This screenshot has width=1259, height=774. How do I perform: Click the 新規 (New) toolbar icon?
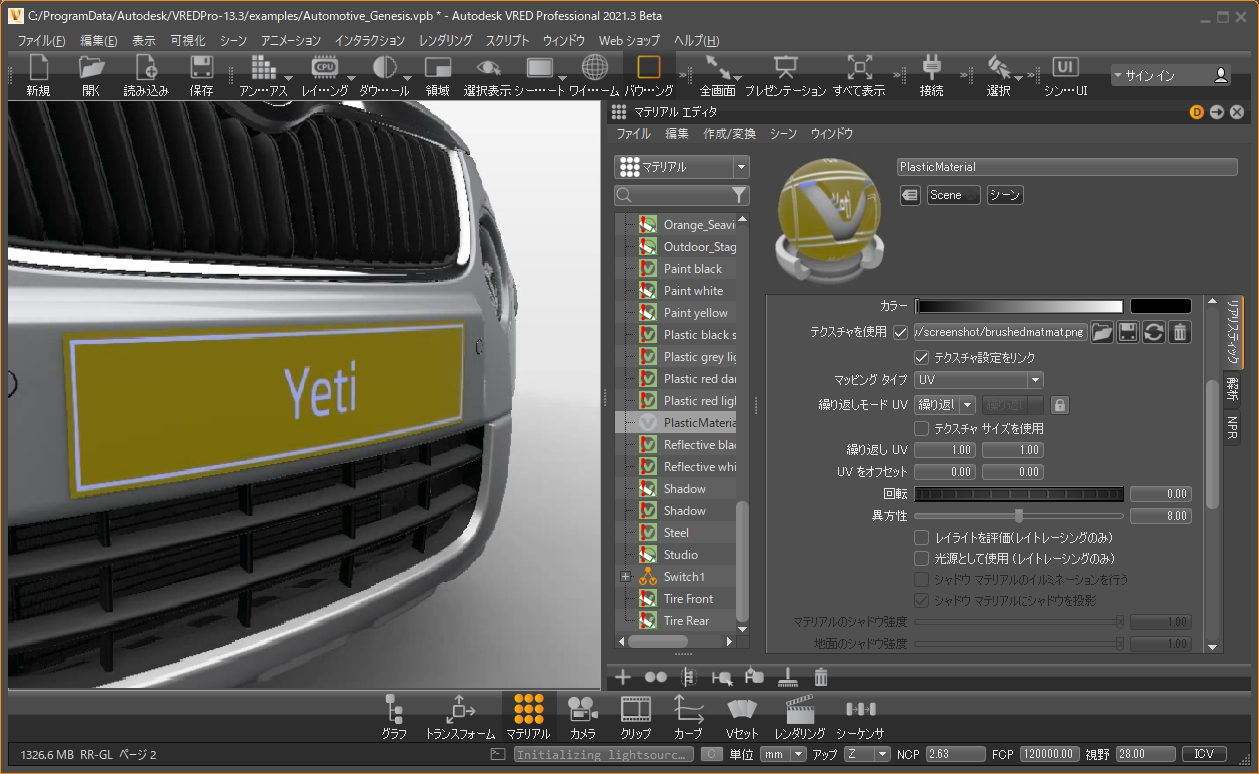coord(38,68)
